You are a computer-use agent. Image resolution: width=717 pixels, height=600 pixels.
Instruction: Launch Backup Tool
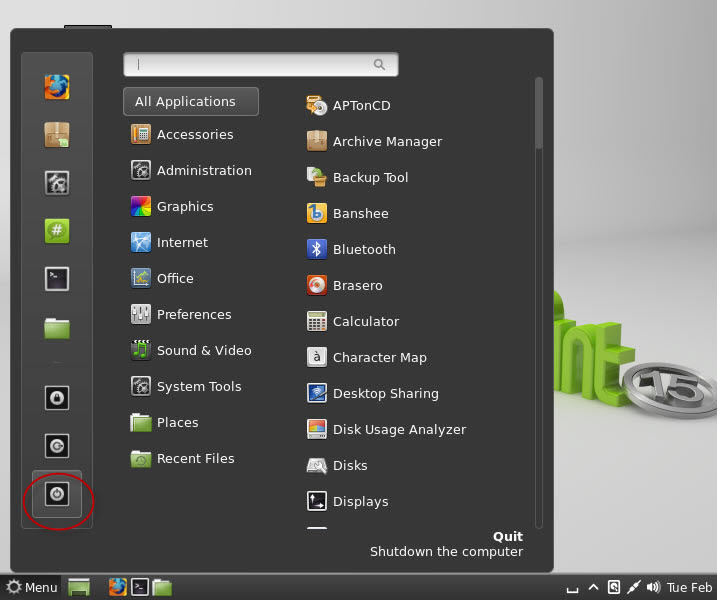click(x=357, y=177)
